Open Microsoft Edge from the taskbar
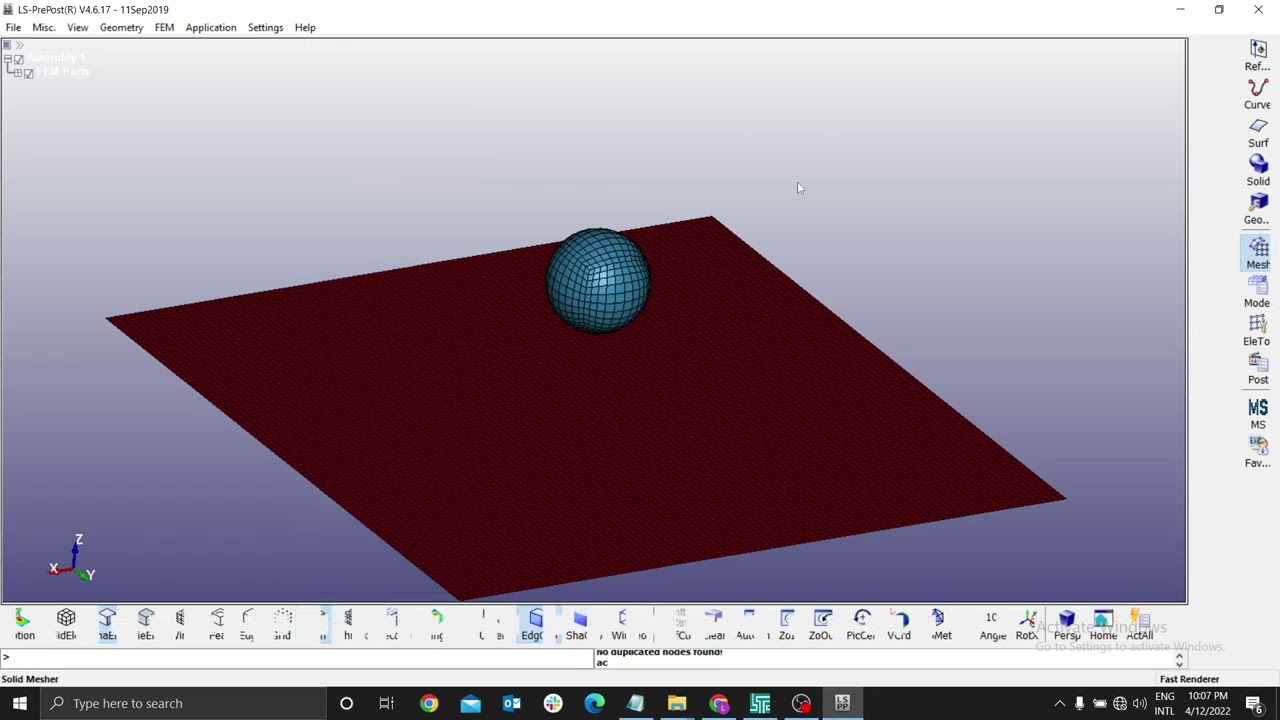The image size is (1280, 720). 594,703
